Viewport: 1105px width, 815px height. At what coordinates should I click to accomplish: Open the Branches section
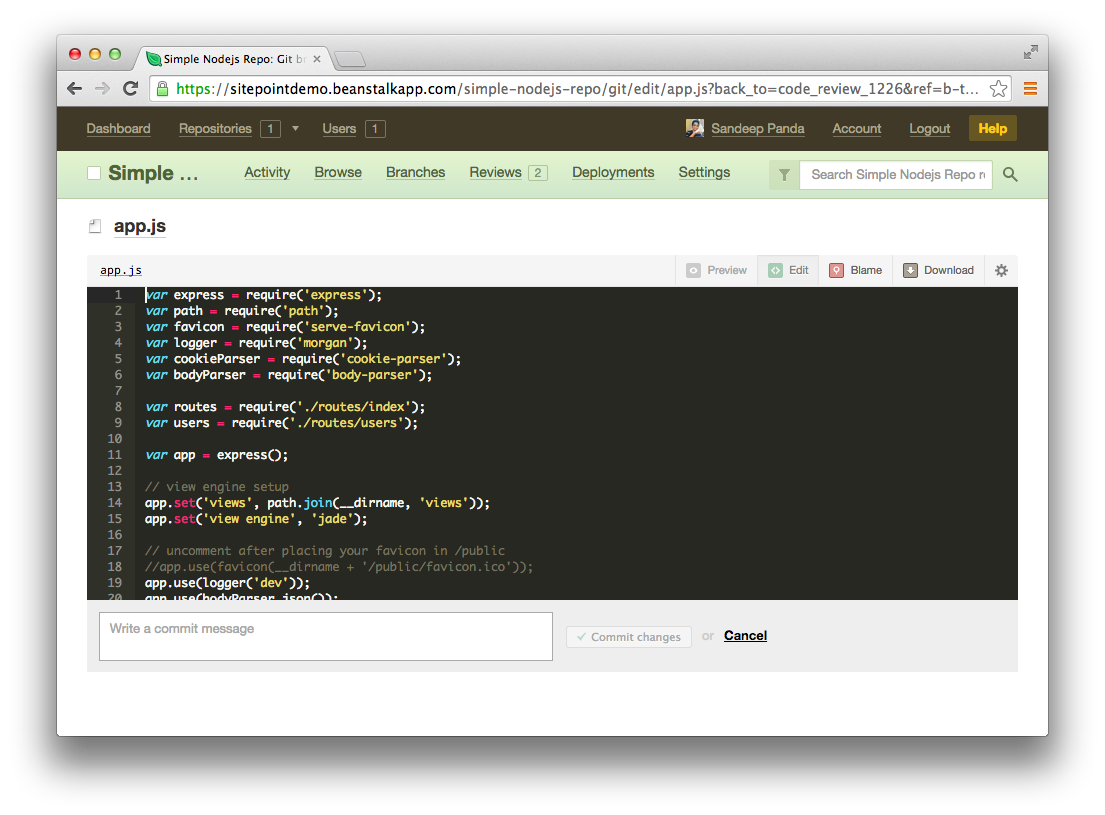(415, 172)
